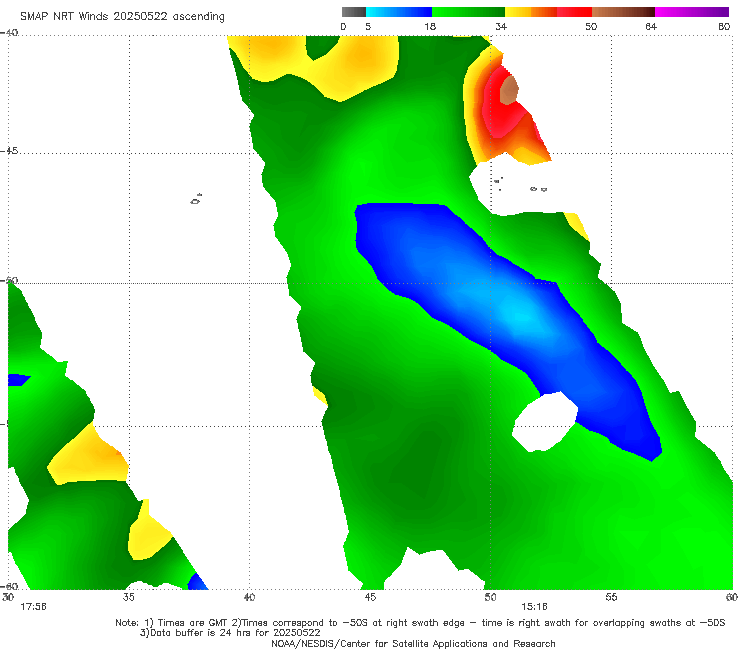Click the swath time '17:56'
This screenshot has height=650, width=740.
[x=33, y=607]
